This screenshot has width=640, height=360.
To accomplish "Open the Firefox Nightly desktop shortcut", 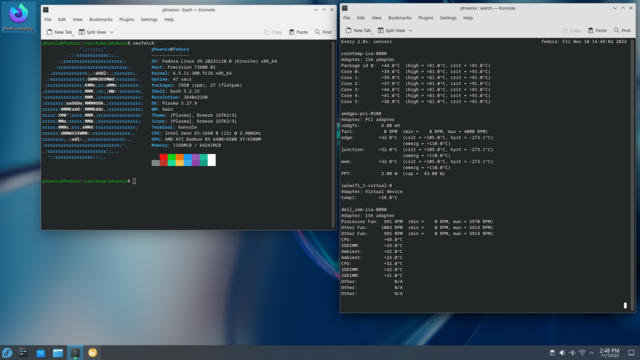I will click(x=18, y=17).
